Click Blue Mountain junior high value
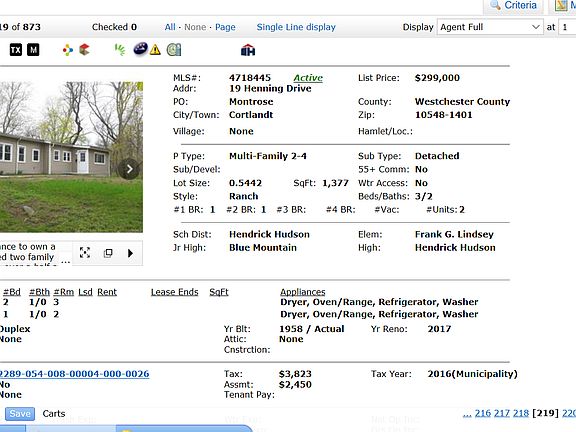Image resolution: width=576 pixels, height=432 pixels. (263, 248)
